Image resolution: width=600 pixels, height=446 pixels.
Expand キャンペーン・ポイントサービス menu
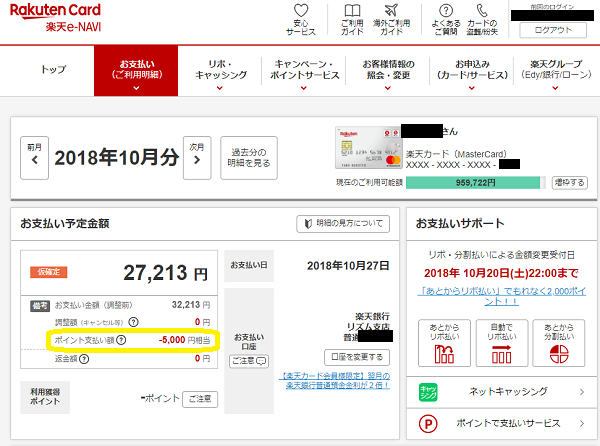tap(304, 71)
